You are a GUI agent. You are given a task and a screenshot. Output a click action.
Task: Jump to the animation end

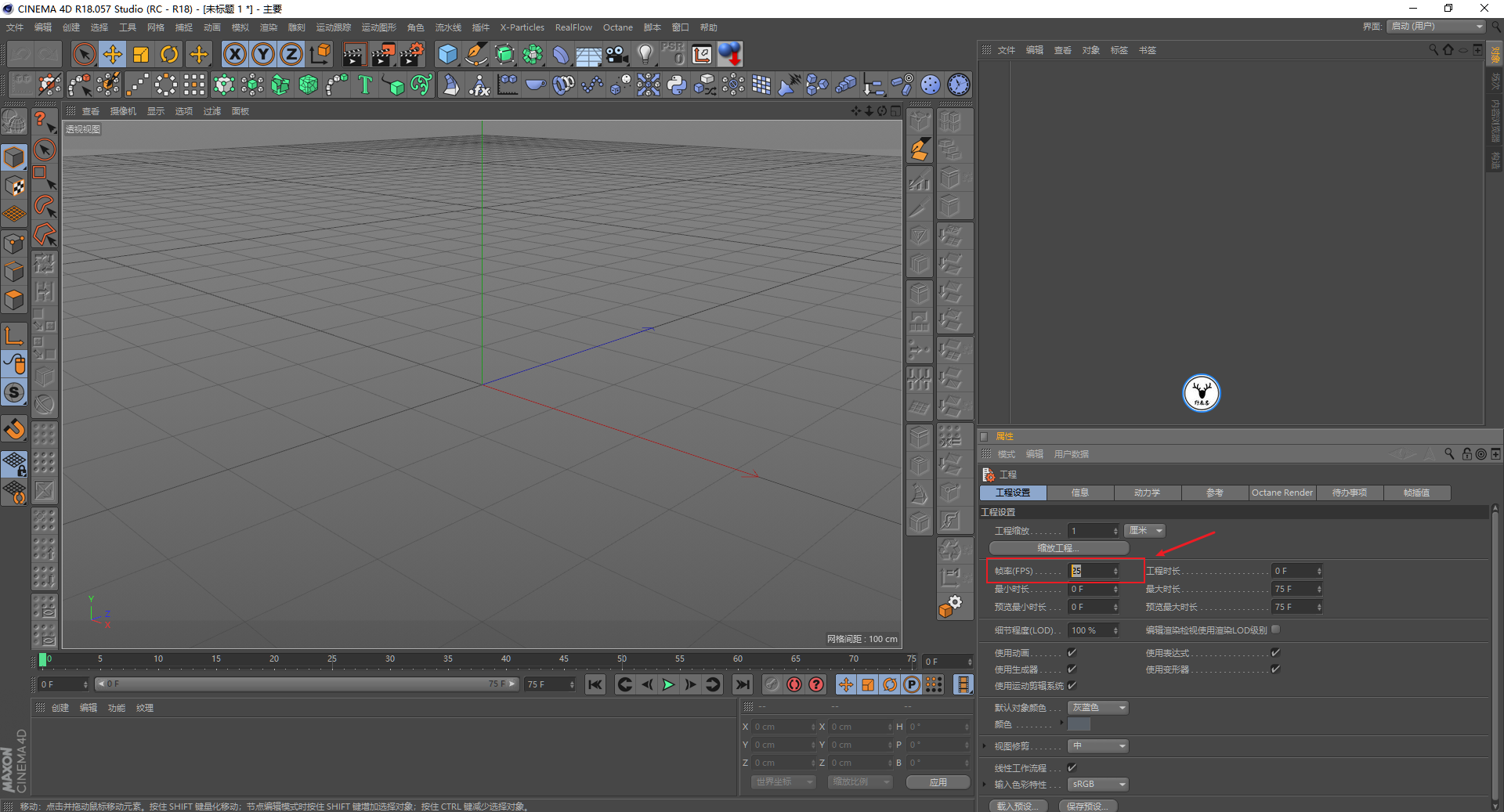click(742, 684)
